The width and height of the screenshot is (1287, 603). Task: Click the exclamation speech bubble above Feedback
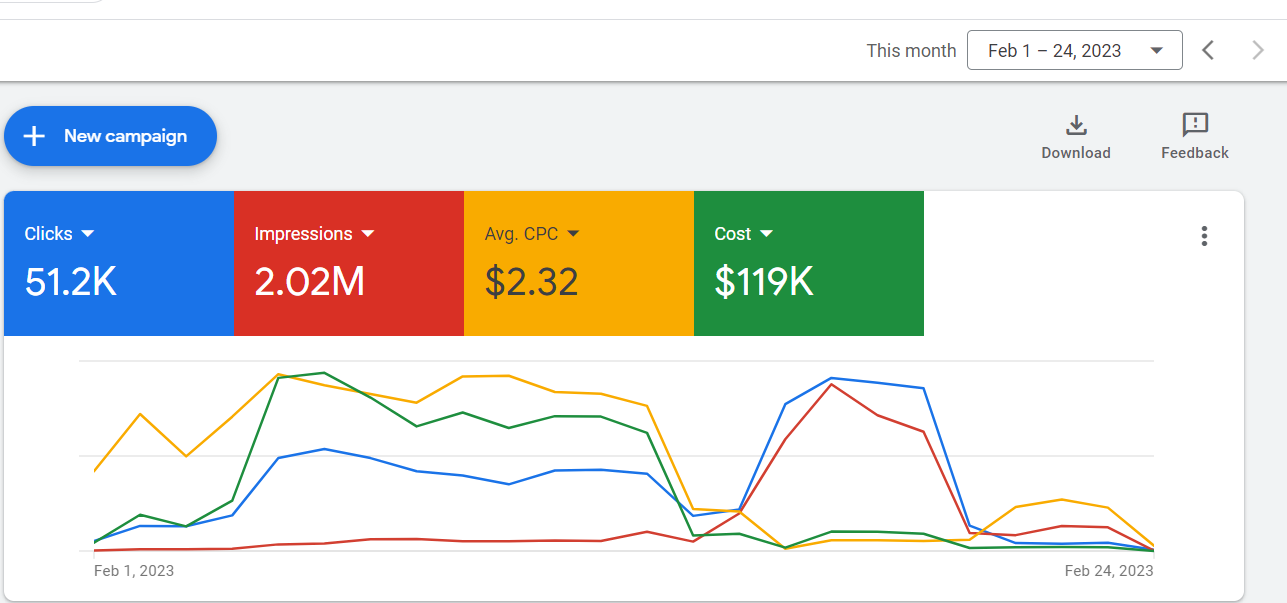click(x=1194, y=126)
